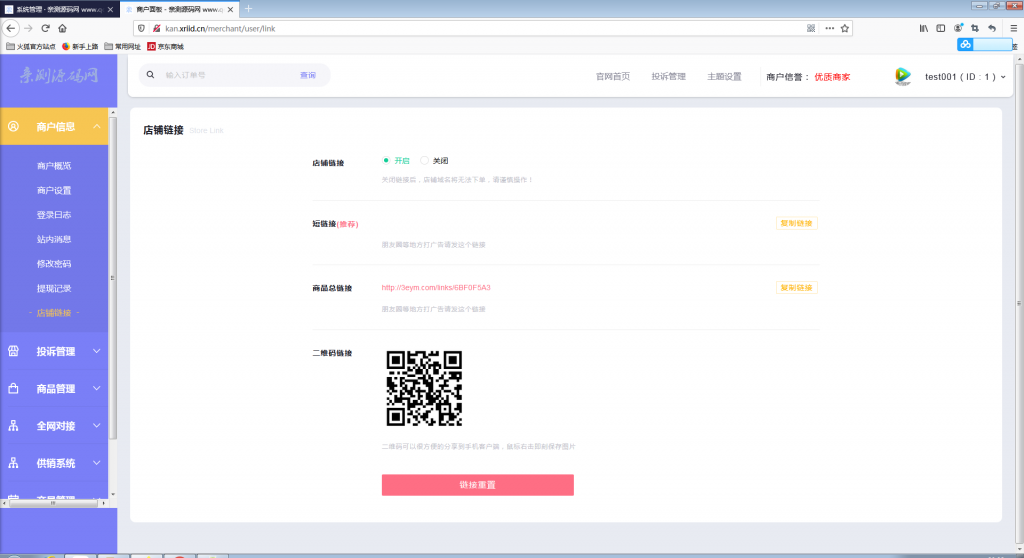Open 主题设置 in the top navigation

coord(724,76)
